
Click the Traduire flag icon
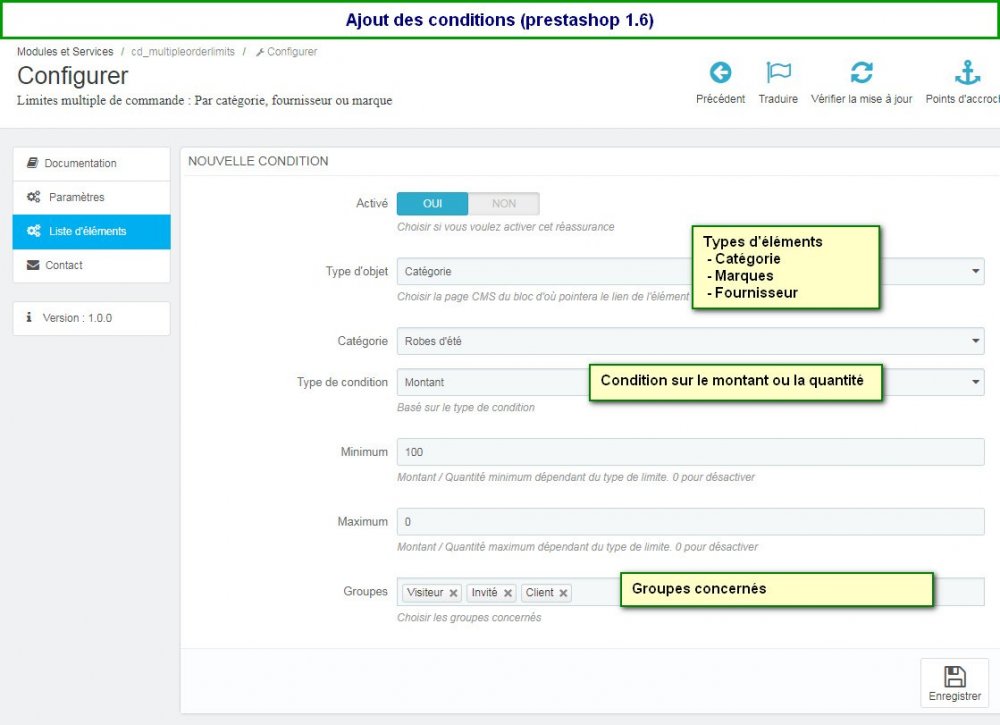click(778, 73)
